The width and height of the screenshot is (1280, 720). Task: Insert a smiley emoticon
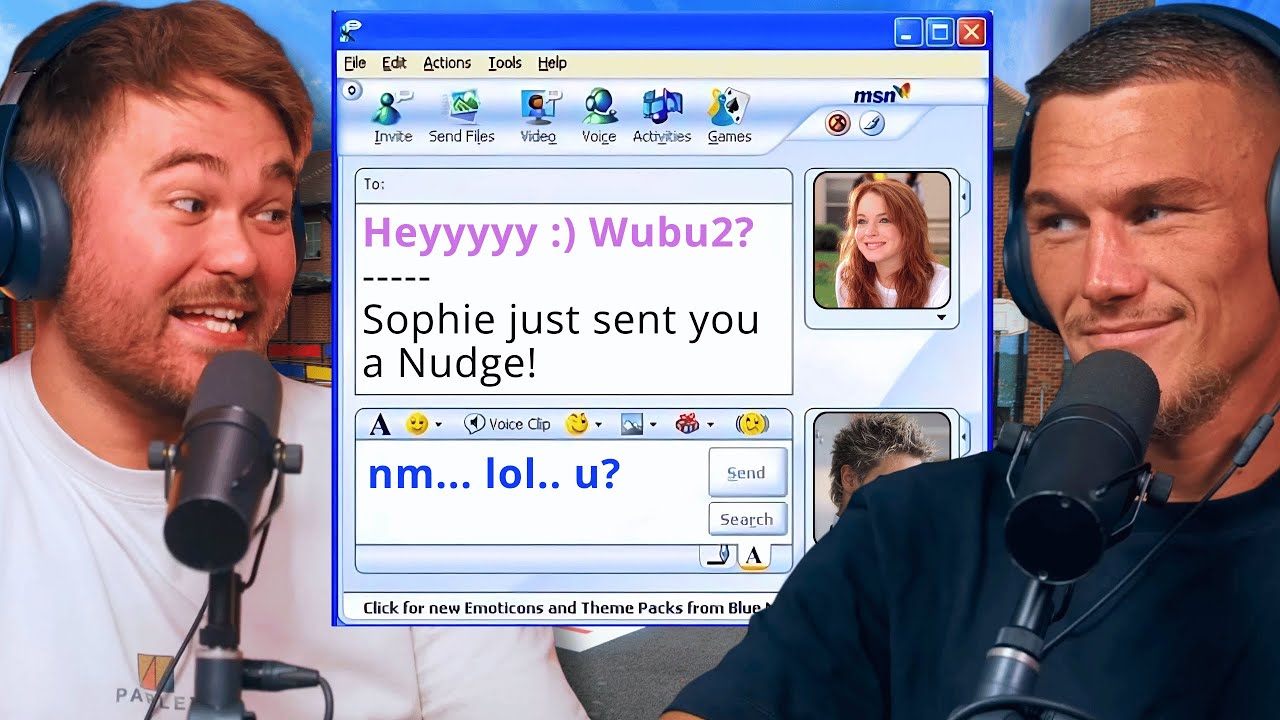(x=416, y=424)
